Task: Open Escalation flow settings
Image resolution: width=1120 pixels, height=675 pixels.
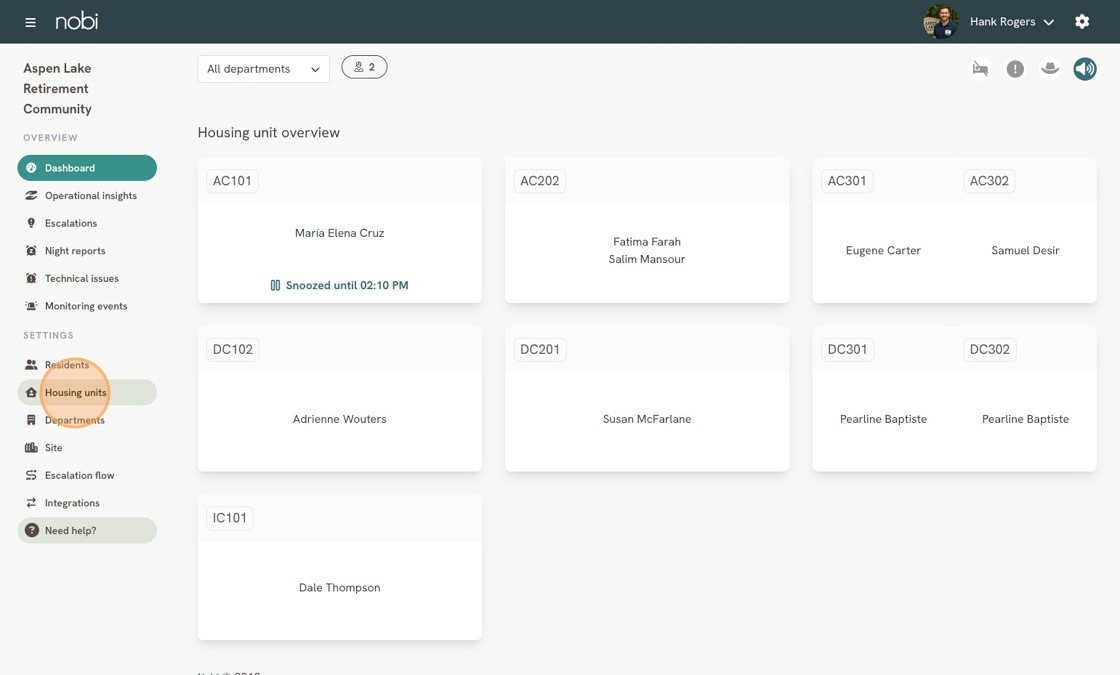Action: click(x=79, y=476)
